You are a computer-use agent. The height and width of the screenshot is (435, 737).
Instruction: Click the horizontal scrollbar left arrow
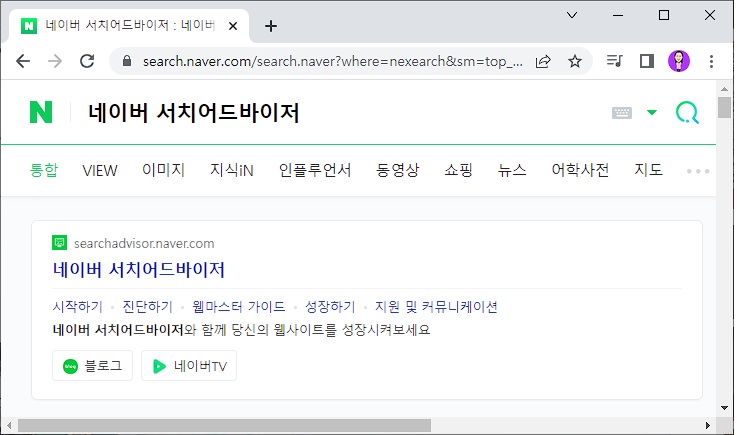(x=8, y=426)
